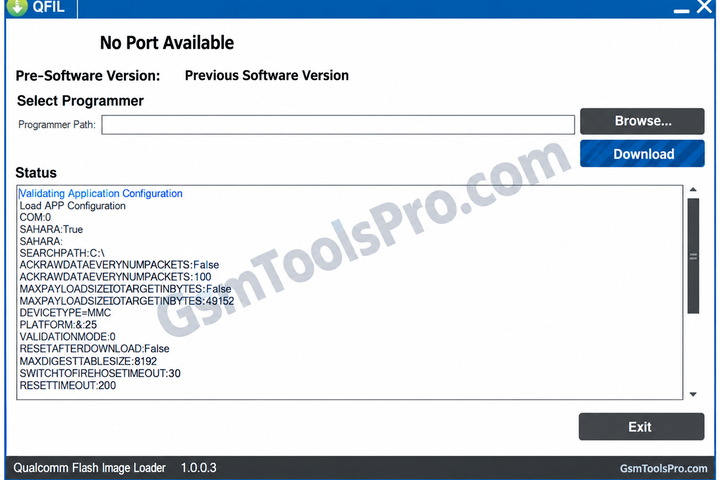
Task: Focus the Programmer Path input field
Action: coord(338,125)
